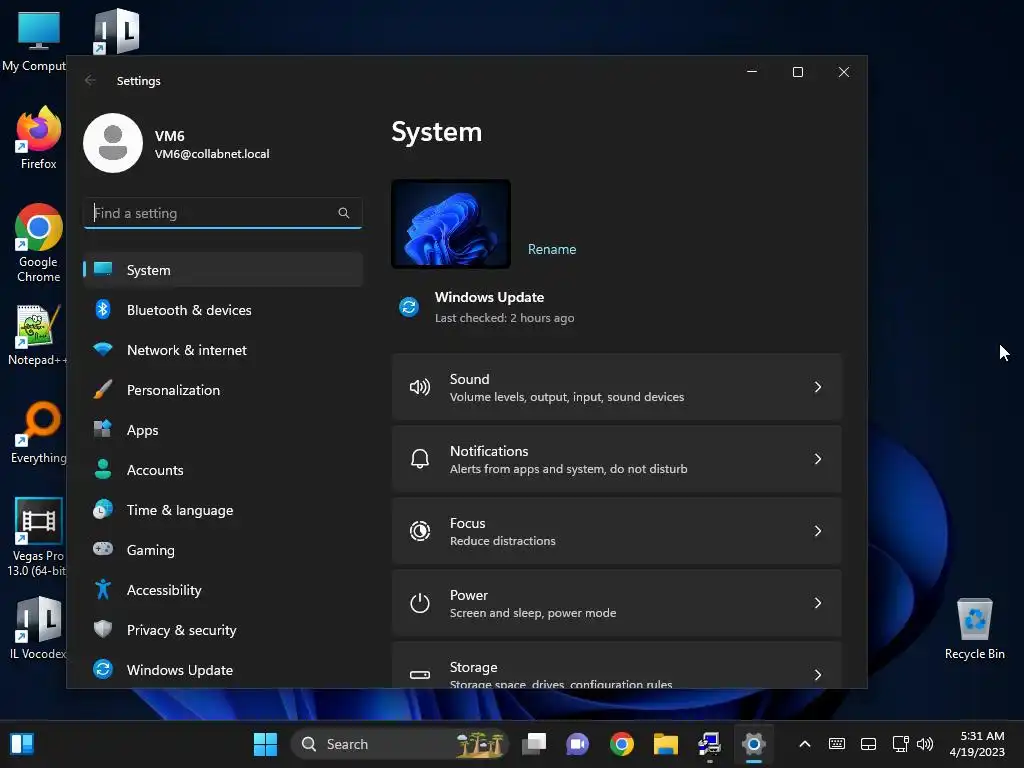Click the Gaming controller icon
1024x768 pixels.
pos(103,549)
